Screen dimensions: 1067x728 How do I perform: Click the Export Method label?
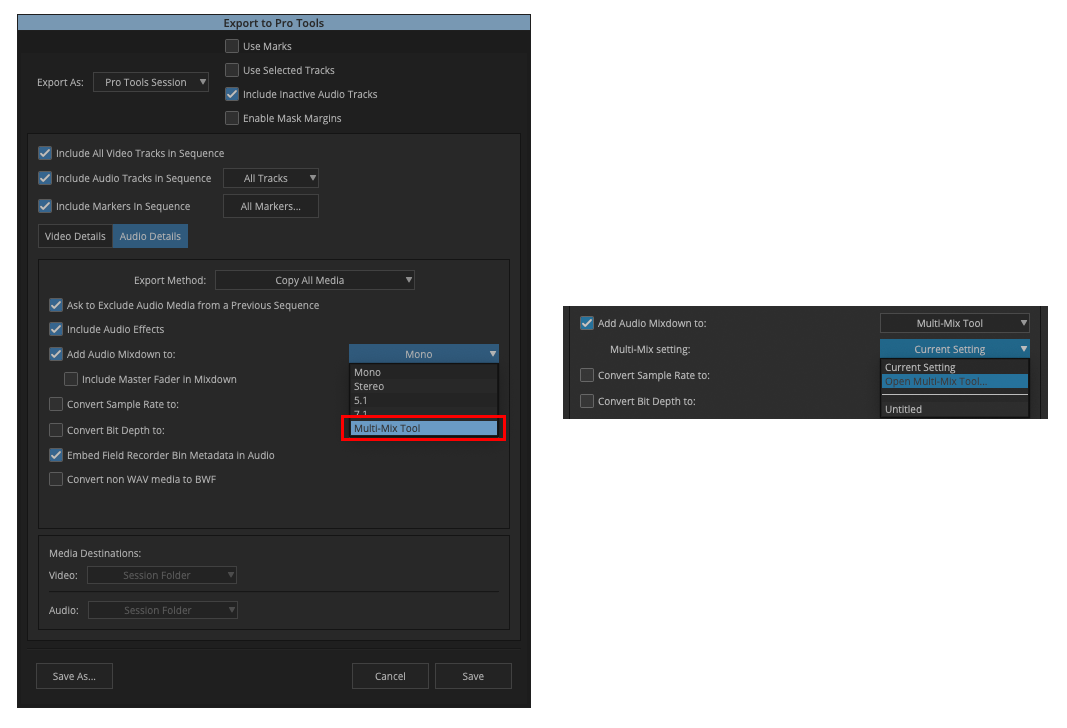pyautogui.click(x=170, y=280)
